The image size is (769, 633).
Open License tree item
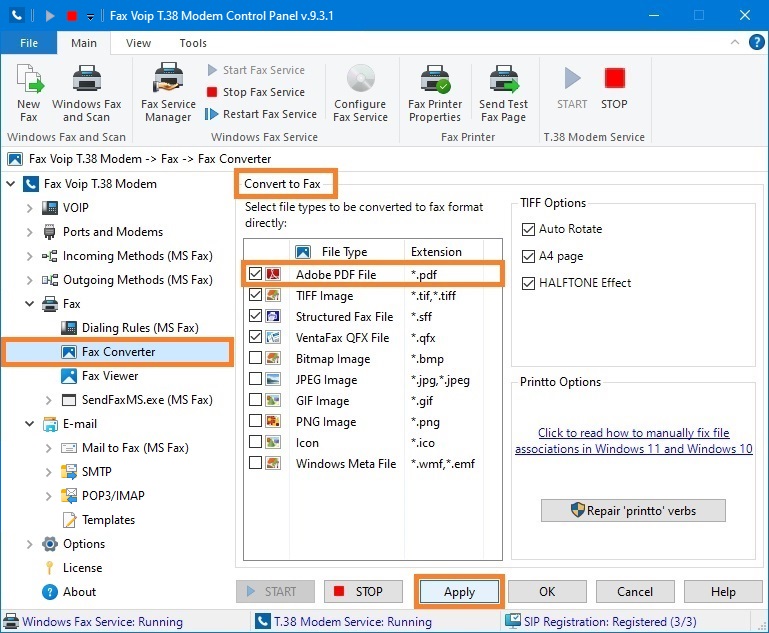click(74, 568)
